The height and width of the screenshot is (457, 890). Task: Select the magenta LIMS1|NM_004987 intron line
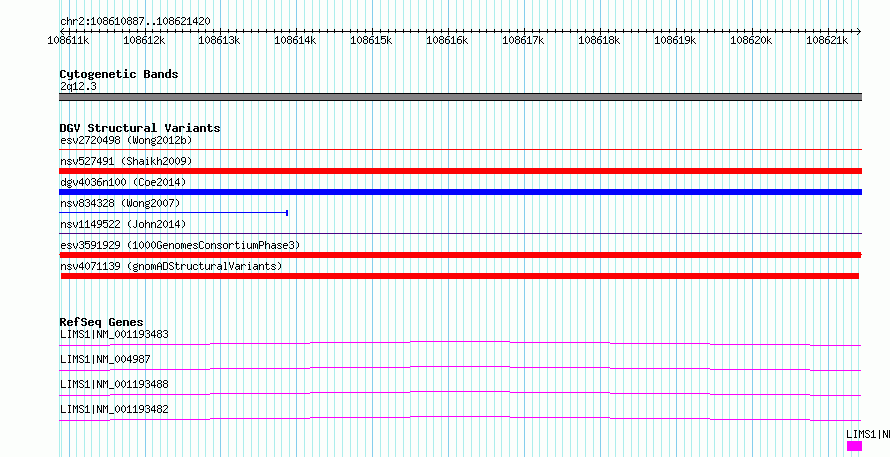click(x=460, y=368)
